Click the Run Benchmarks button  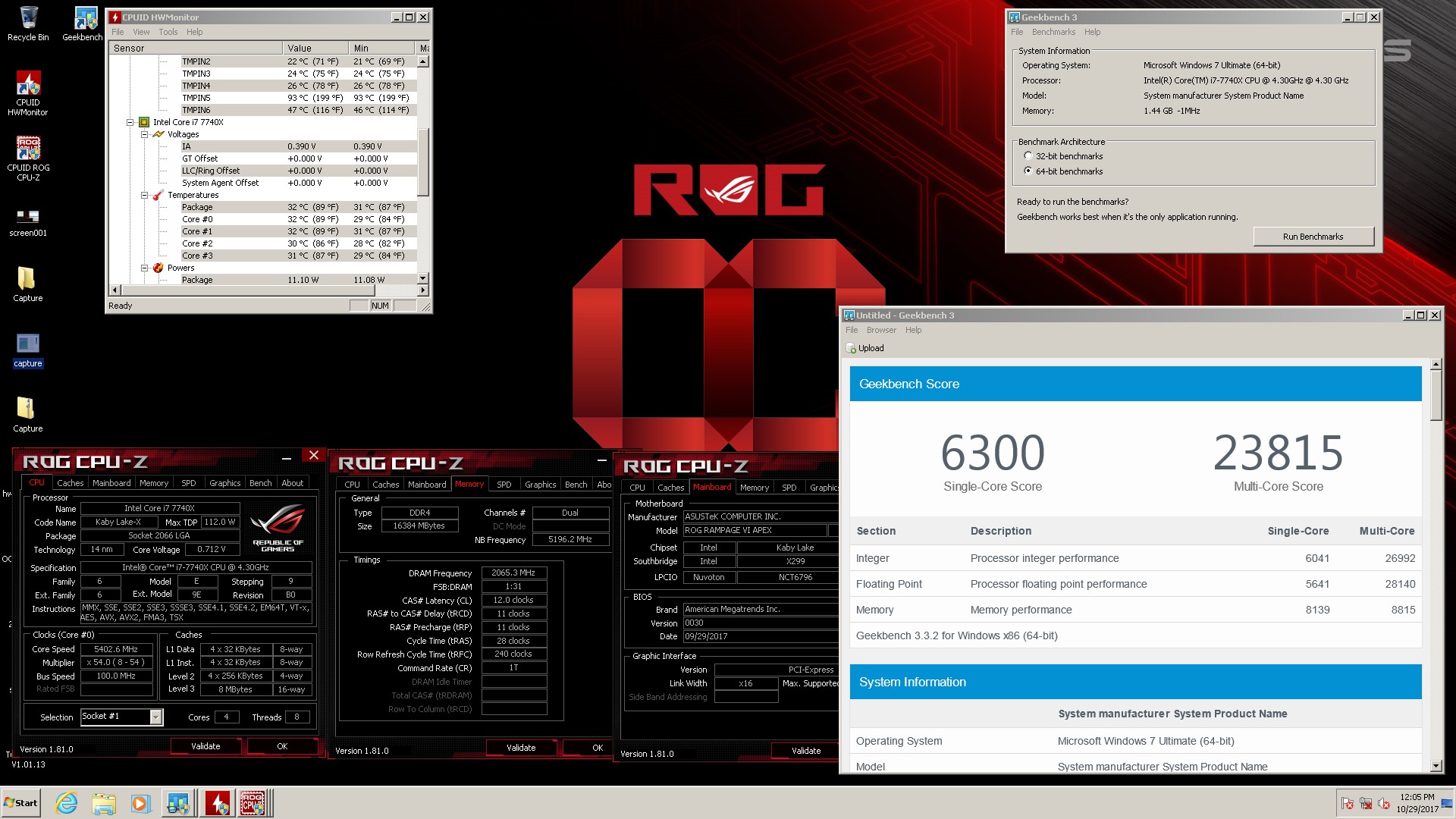tap(1313, 237)
